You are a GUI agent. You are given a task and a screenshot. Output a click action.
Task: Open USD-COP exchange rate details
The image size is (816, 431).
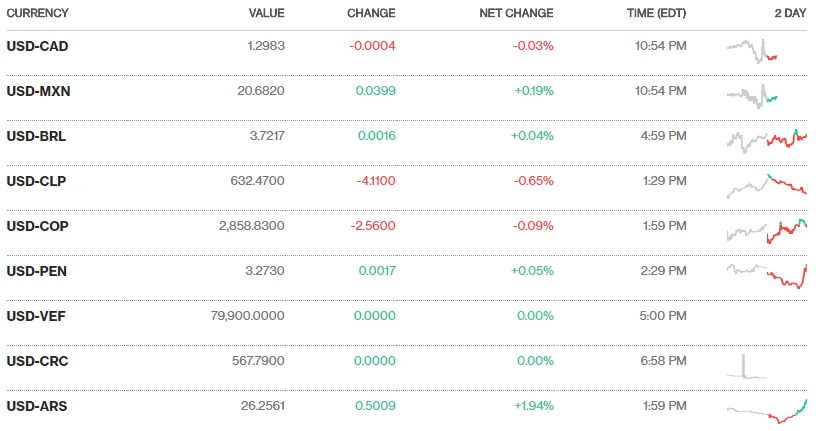(37, 226)
